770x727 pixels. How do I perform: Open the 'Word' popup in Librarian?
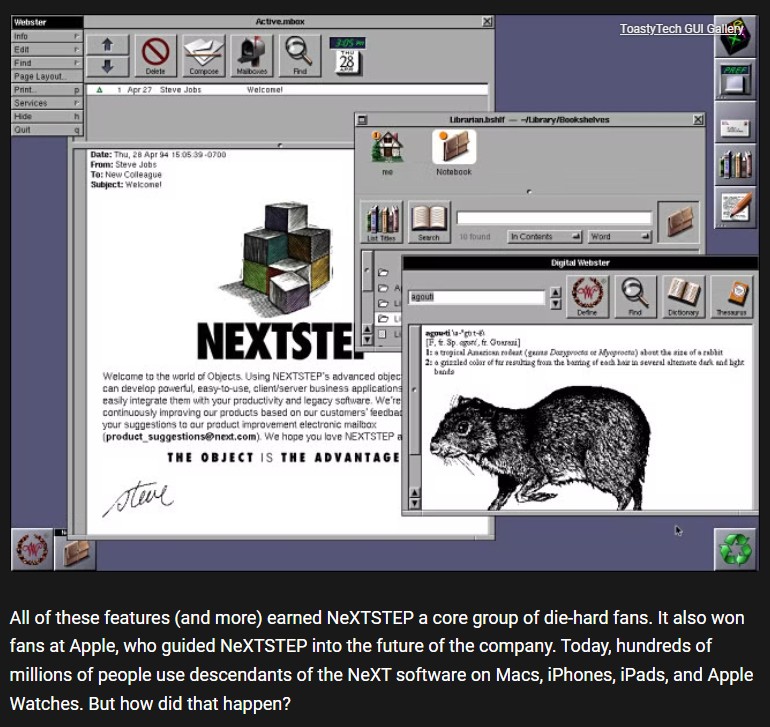620,237
